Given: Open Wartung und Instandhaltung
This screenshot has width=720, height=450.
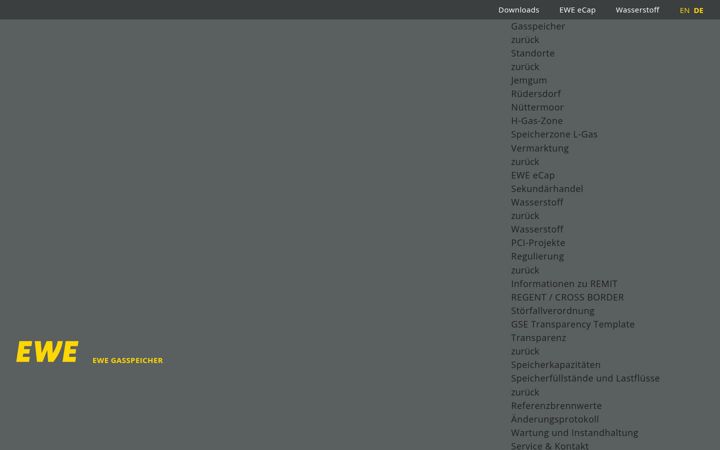Looking at the screenshot, I should [574, 433].
